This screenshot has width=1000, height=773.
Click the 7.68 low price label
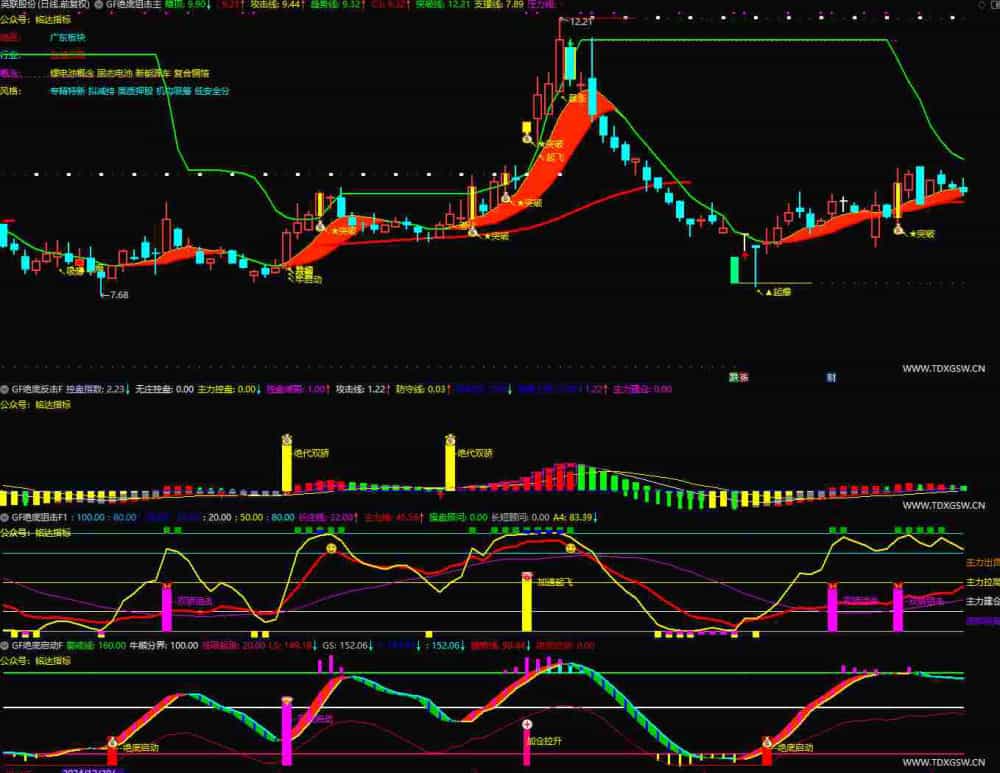pyautogui.click(x=119, y=295)
